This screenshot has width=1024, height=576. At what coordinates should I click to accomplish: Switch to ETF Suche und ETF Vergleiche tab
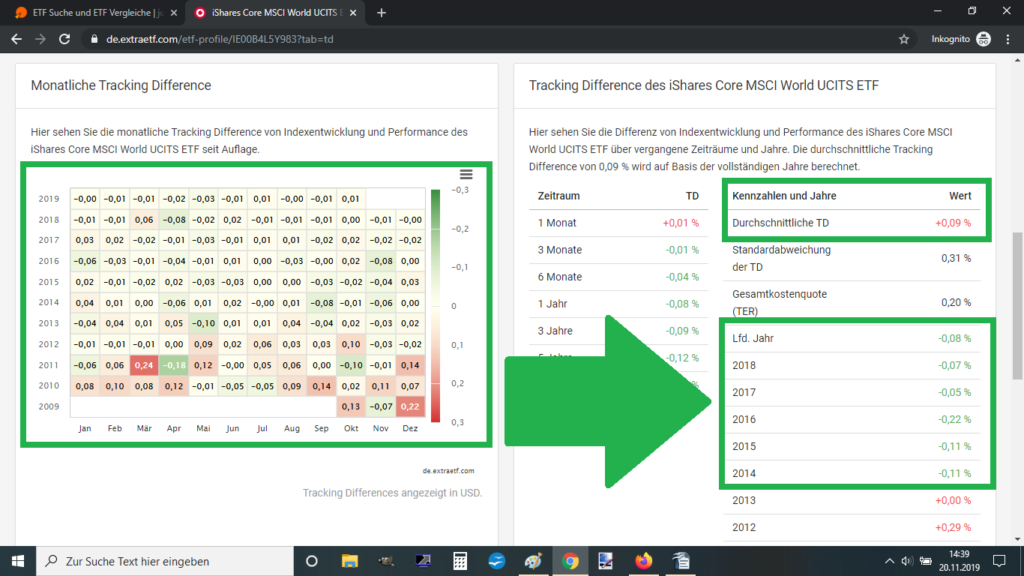[x=96, y=12]
